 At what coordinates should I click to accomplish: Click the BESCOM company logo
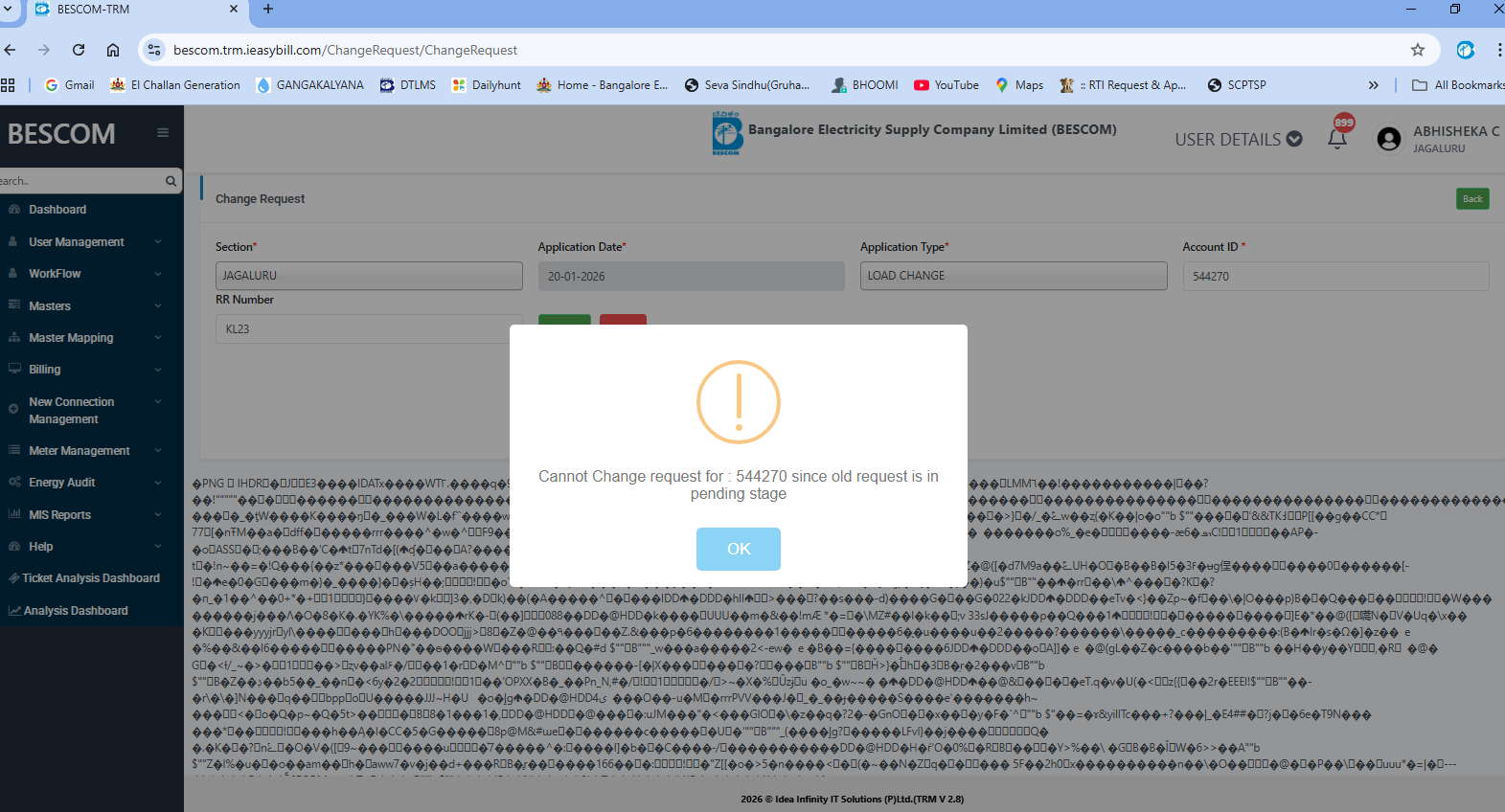(x=727, y=133)
